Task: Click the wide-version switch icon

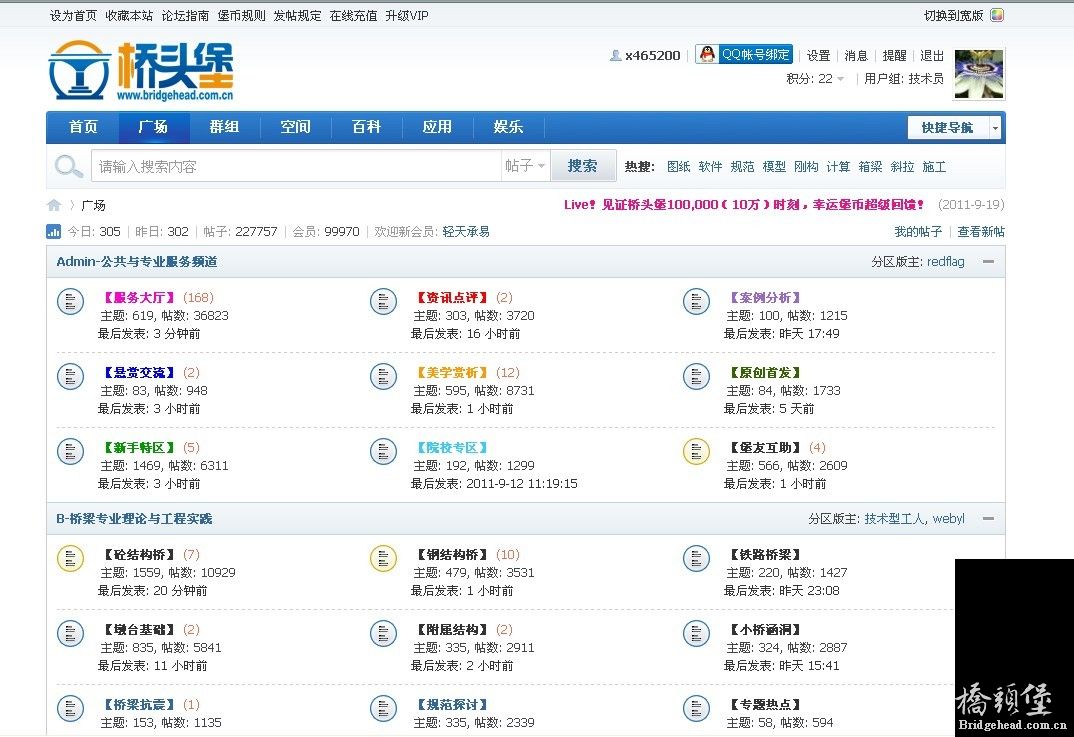Action: 997,15
